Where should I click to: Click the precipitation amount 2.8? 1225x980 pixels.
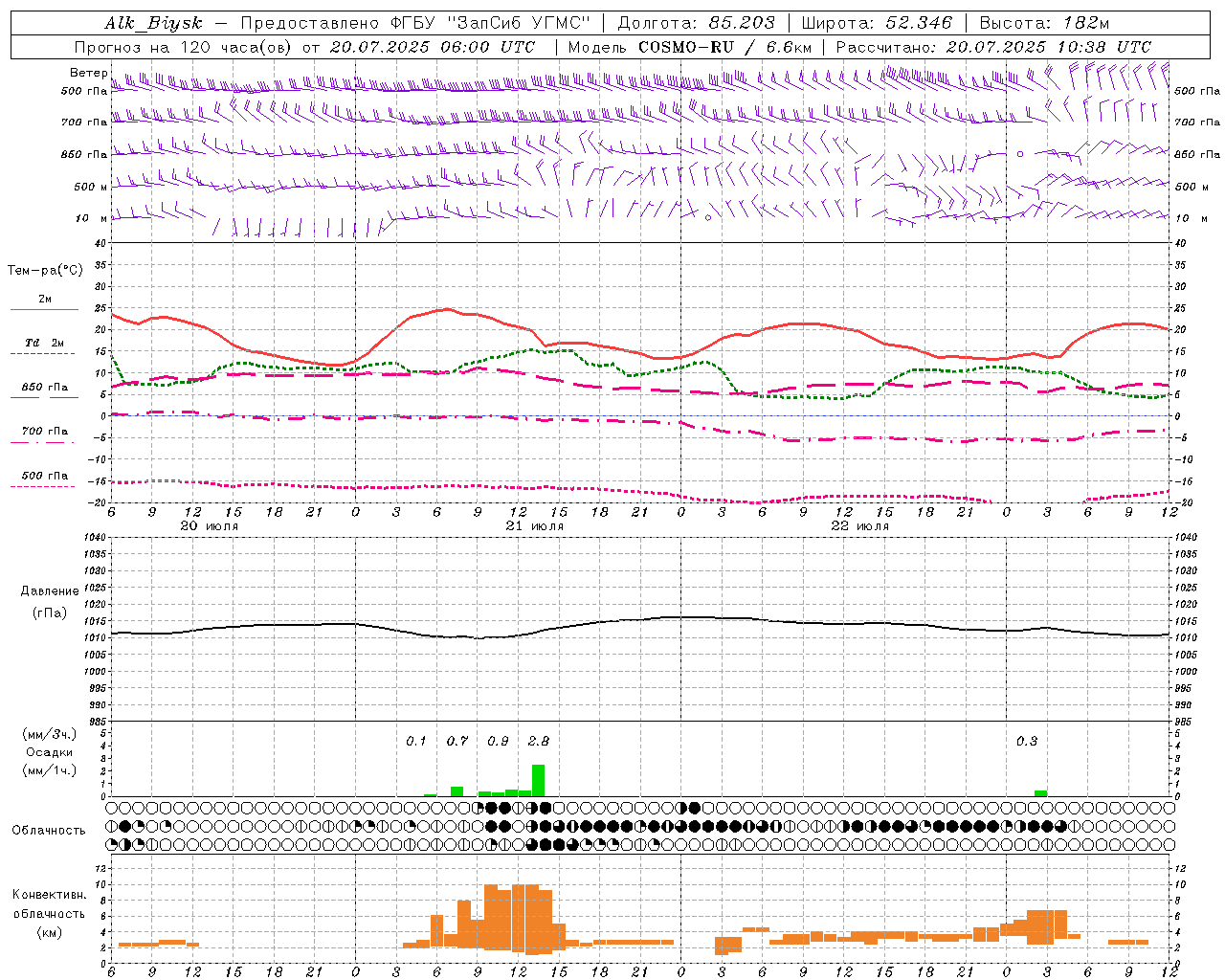coord(539,742)
